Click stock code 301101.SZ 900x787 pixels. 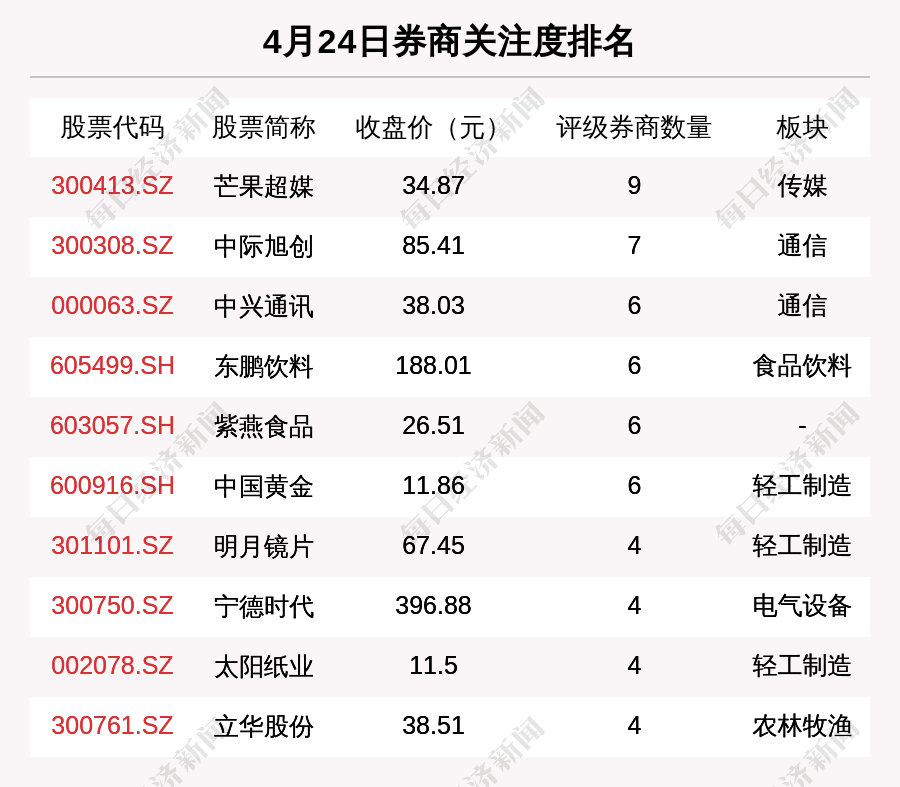[112, 545]
